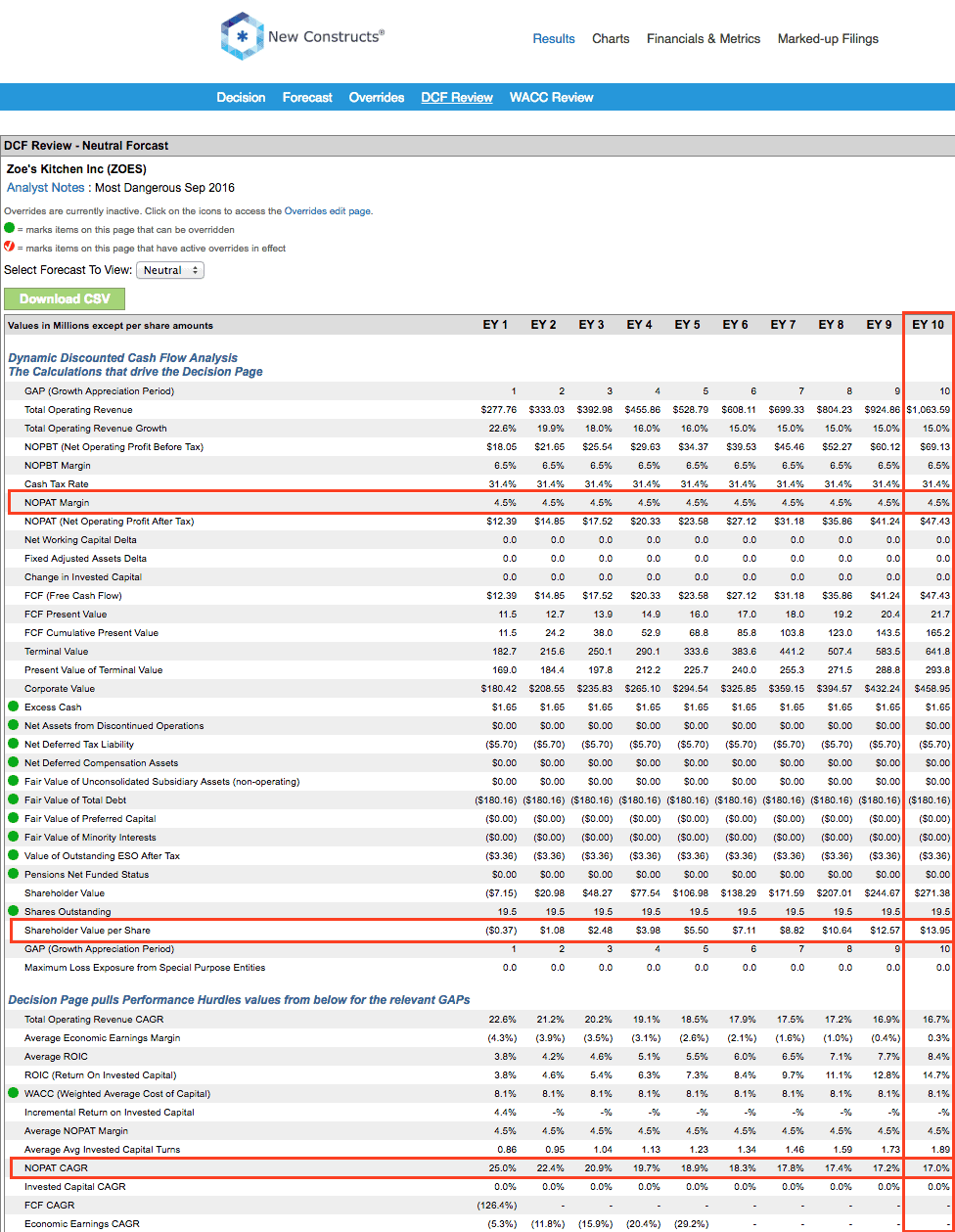
Task: Click green dot beside Shares Outstanding
Action: [x=13, y=911]
